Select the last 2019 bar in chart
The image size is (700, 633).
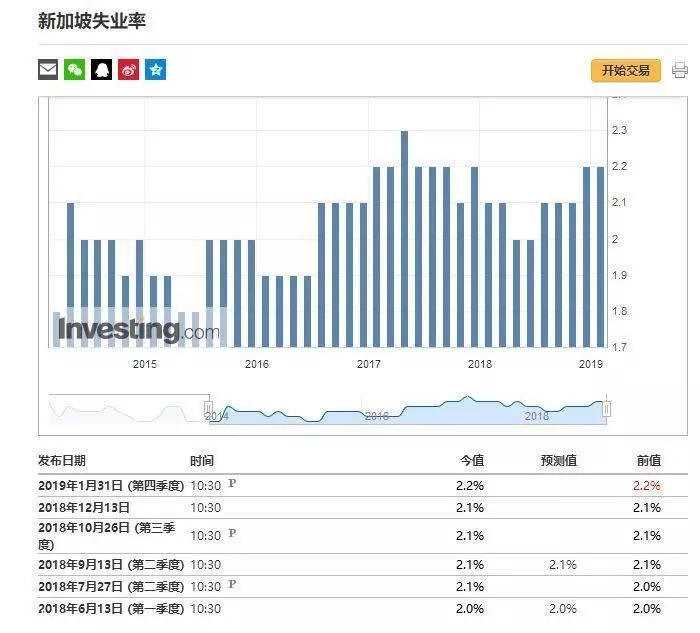(600, 257)
